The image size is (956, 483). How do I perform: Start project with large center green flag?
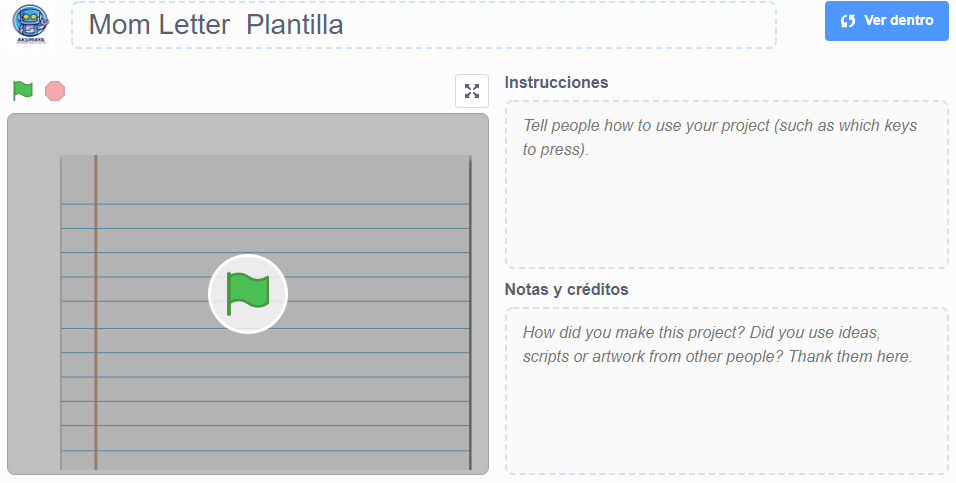coord(248,294)
